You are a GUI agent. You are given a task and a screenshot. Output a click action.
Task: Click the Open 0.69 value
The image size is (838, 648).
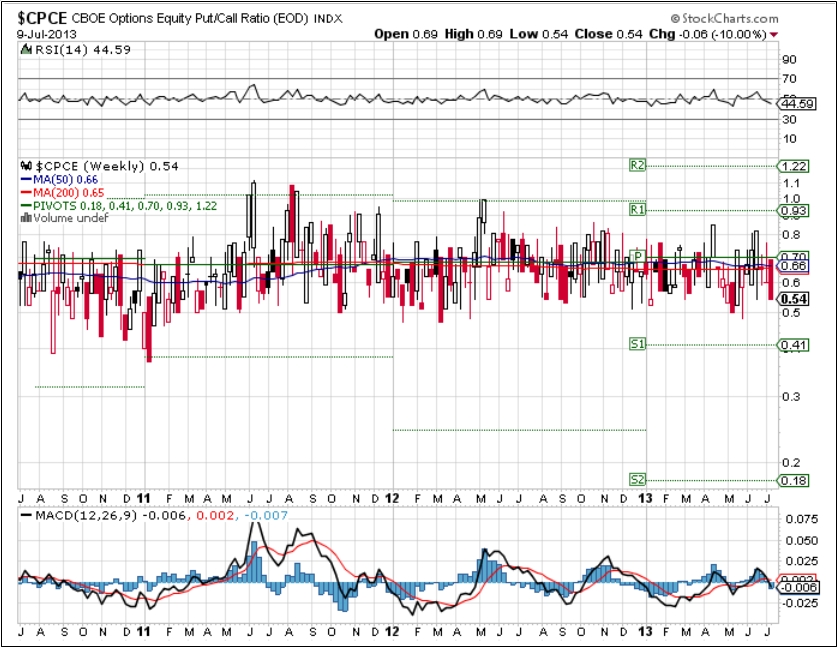(406, 34)
